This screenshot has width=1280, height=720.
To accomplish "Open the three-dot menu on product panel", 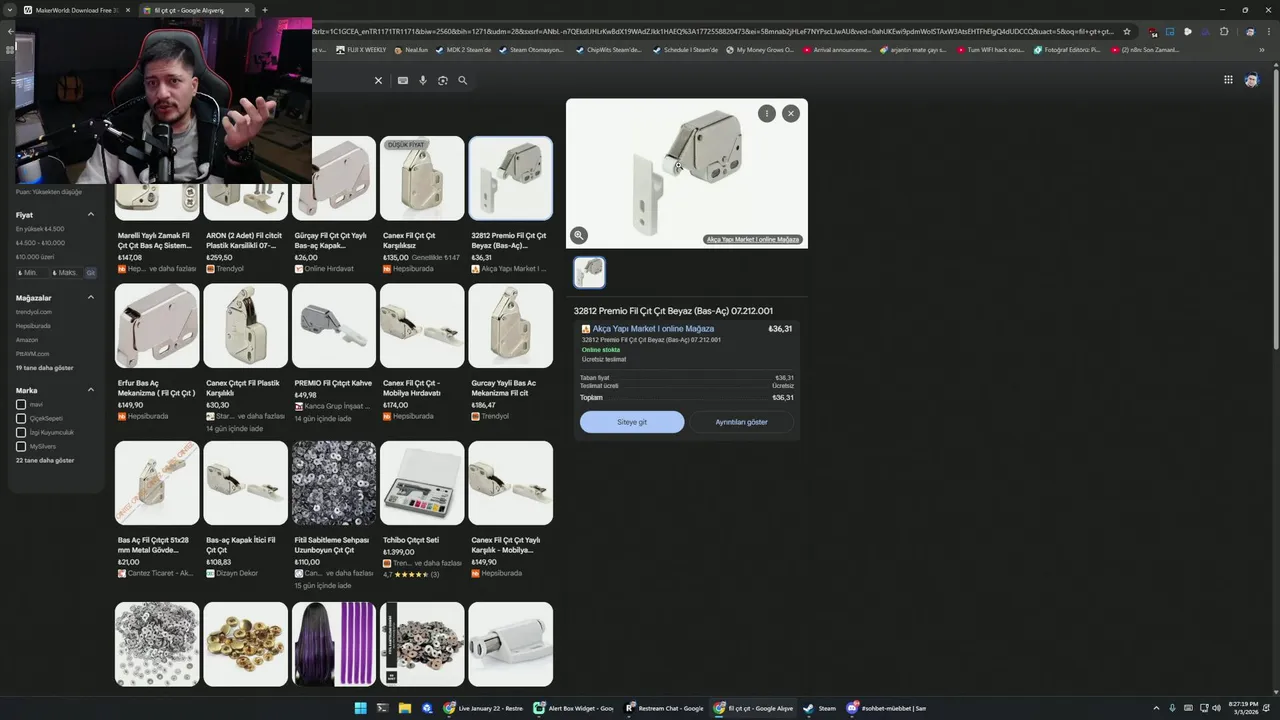I will [x=766, y=114].
